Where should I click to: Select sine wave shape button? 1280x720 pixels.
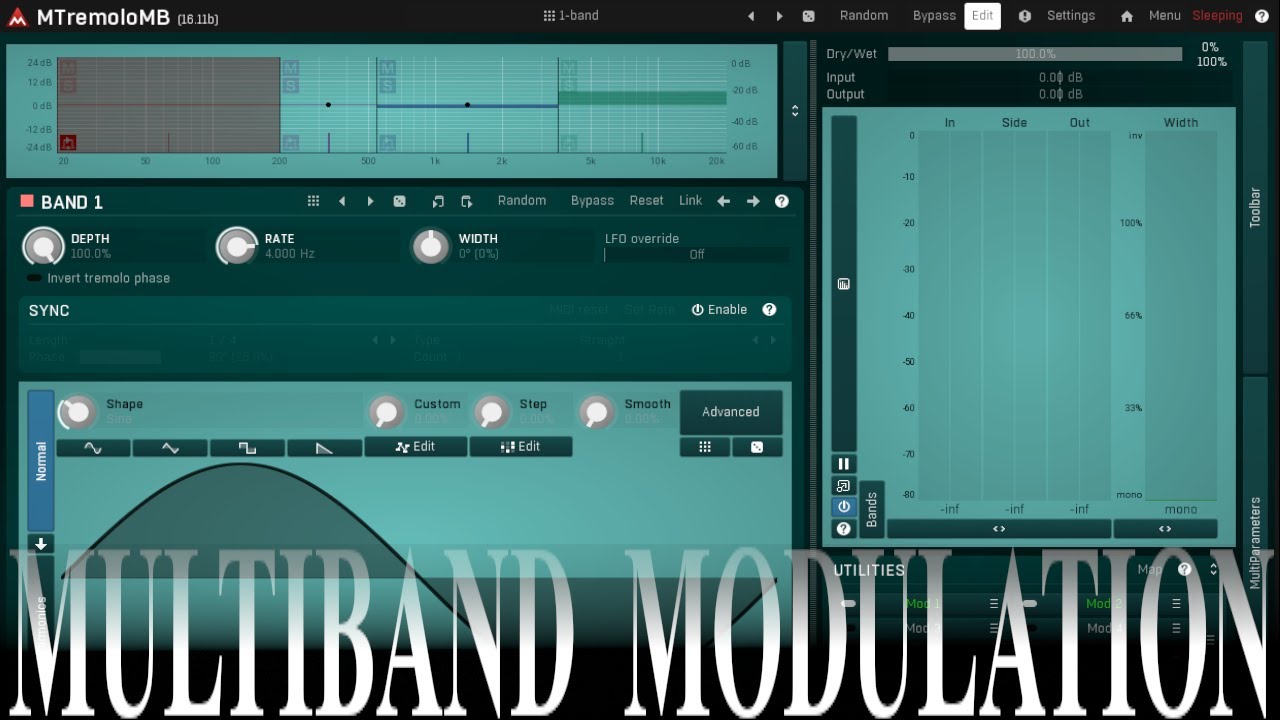pyautogui.click(x=93, y=447)
